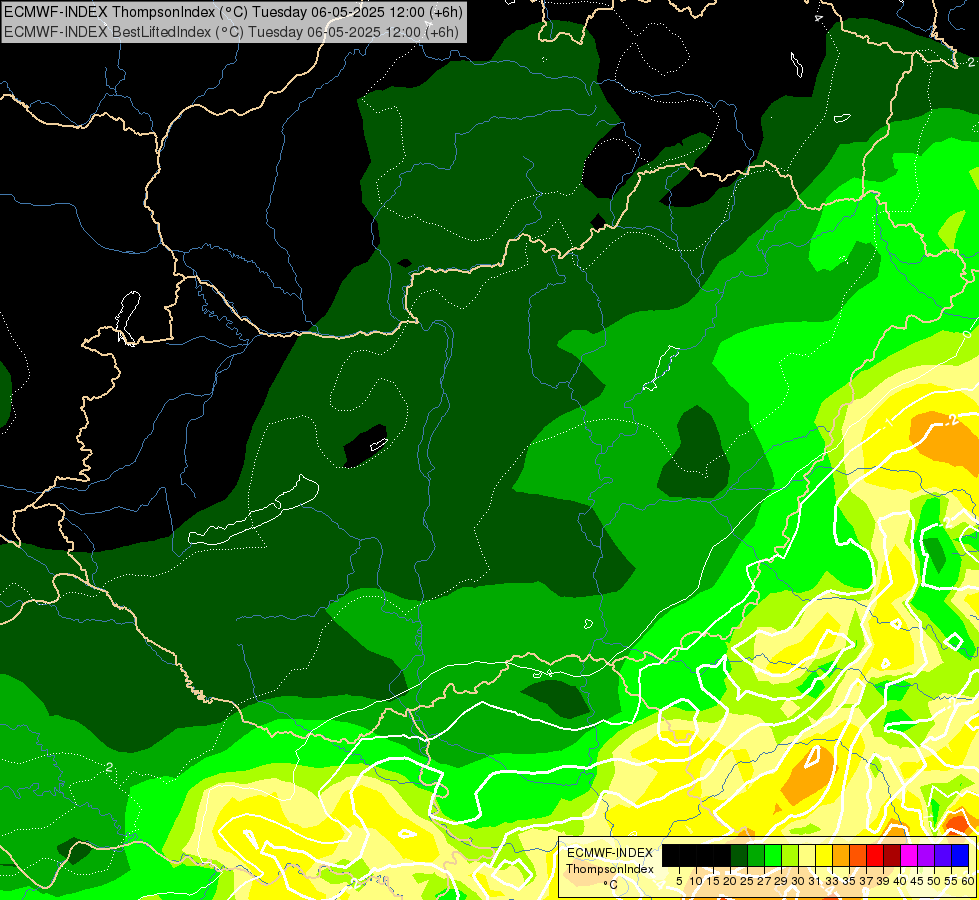Click the orange 33-35 legend swatch

(841, 855)
